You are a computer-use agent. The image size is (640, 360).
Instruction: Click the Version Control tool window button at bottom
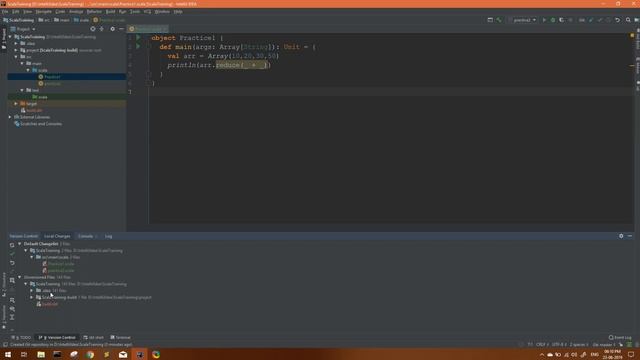point(57,338)
